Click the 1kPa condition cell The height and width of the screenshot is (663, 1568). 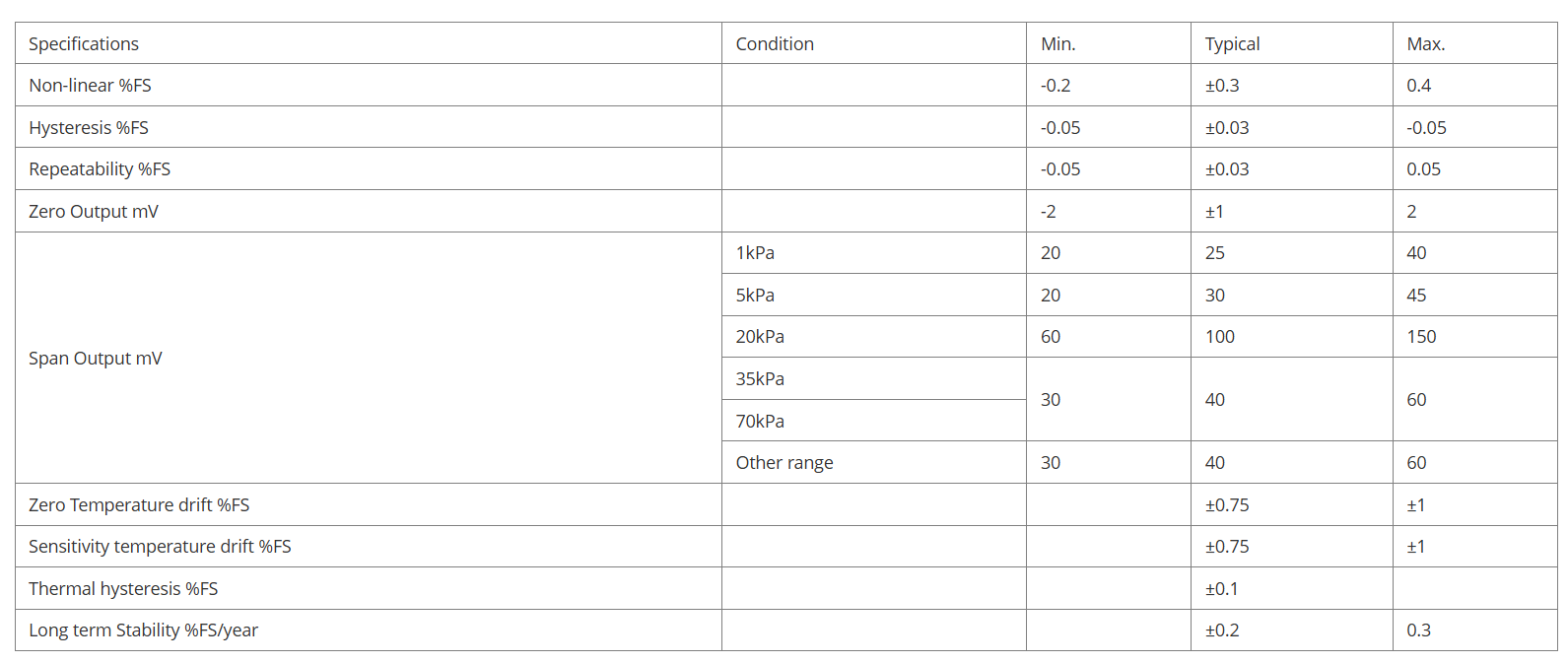coord(755,253)
